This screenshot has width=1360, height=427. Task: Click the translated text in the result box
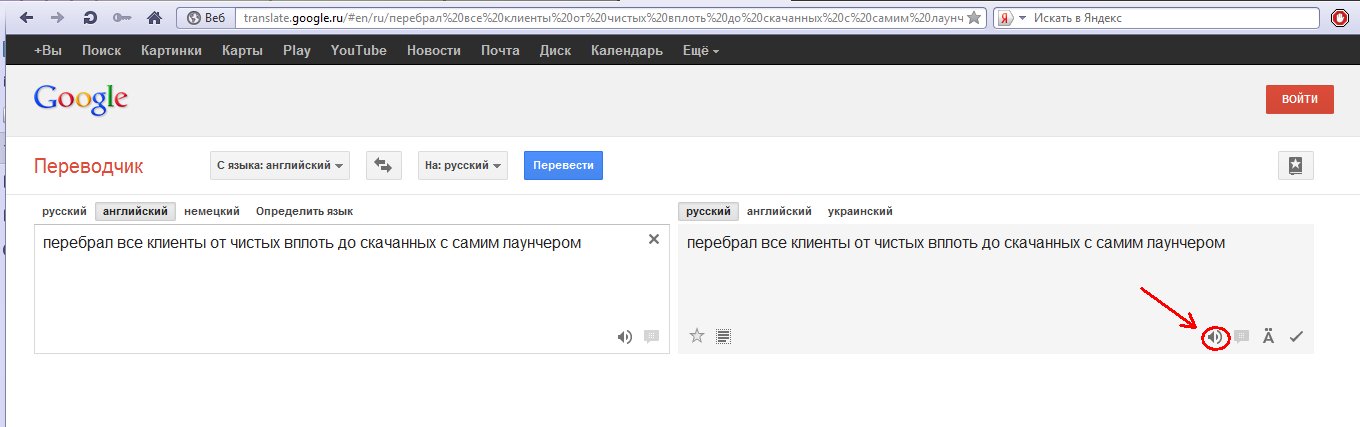pos(956,243)
